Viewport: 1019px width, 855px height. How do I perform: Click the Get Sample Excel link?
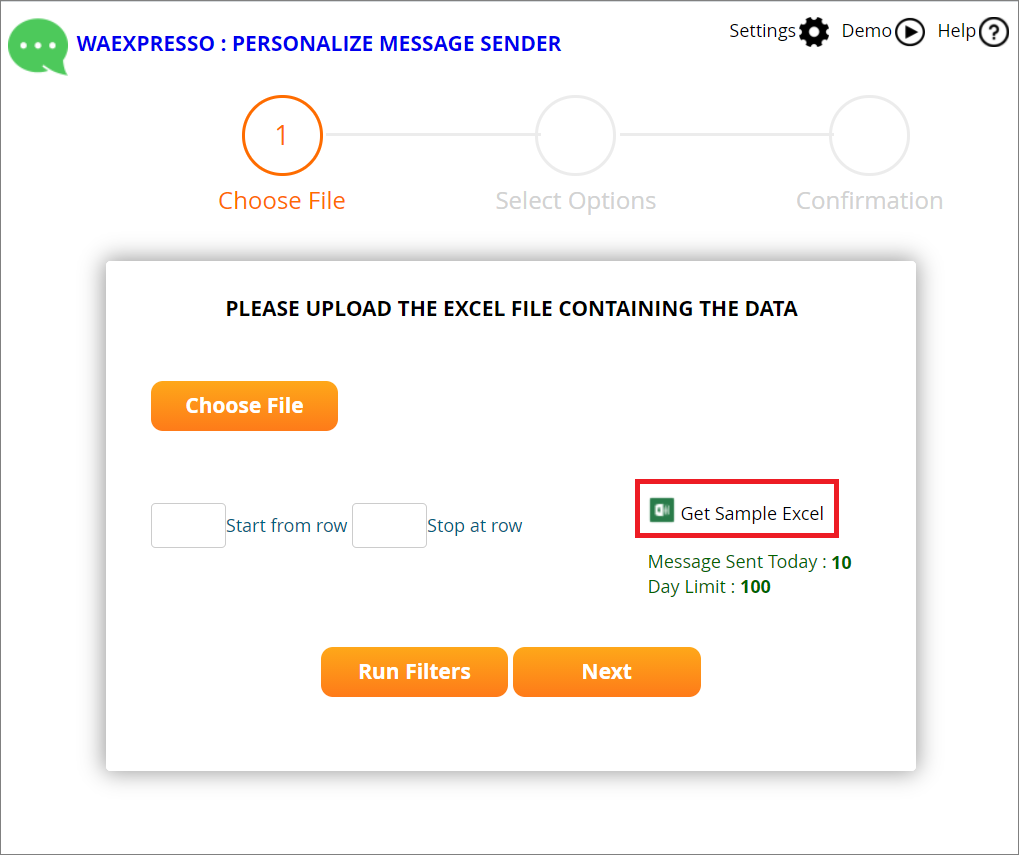pyautogui.click(x=752, y=514)
